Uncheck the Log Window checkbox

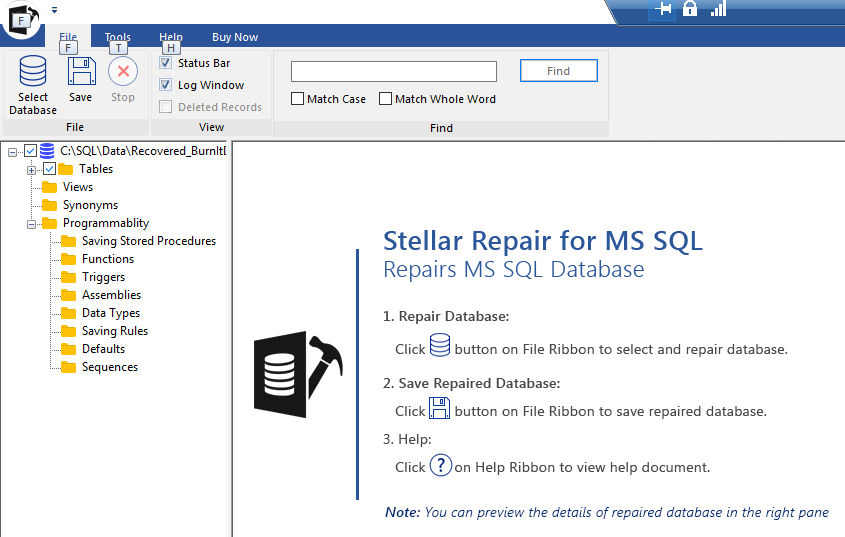(165, 85)
